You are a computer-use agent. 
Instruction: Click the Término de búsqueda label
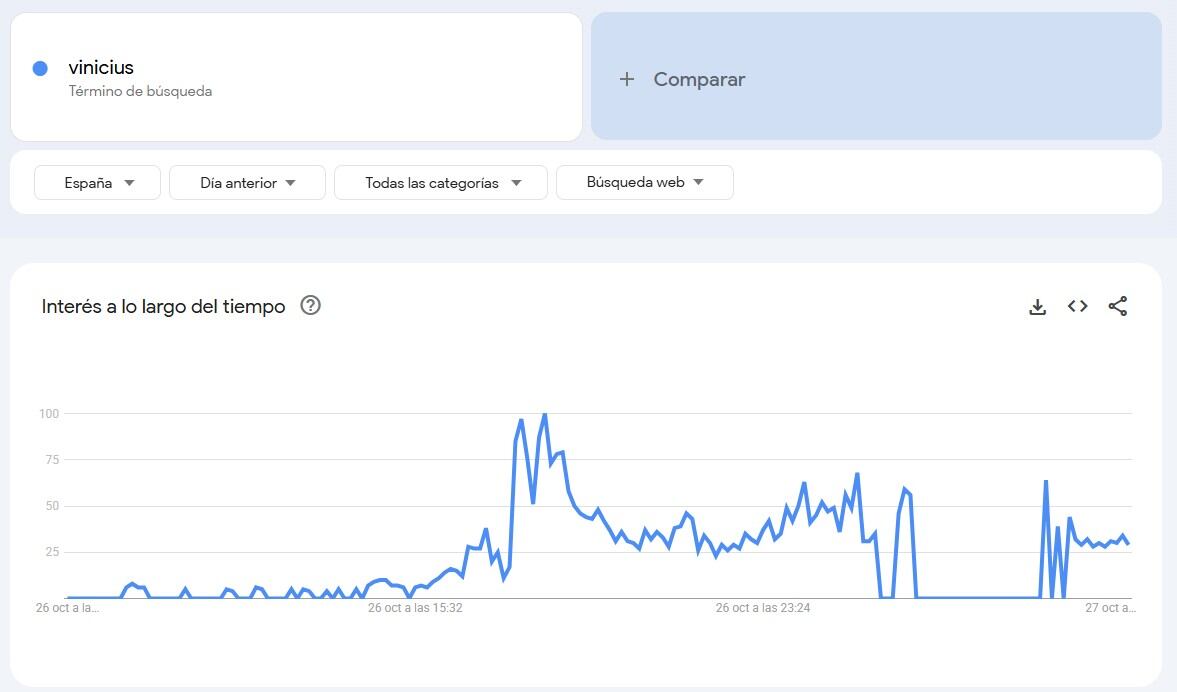coord(140,91)
